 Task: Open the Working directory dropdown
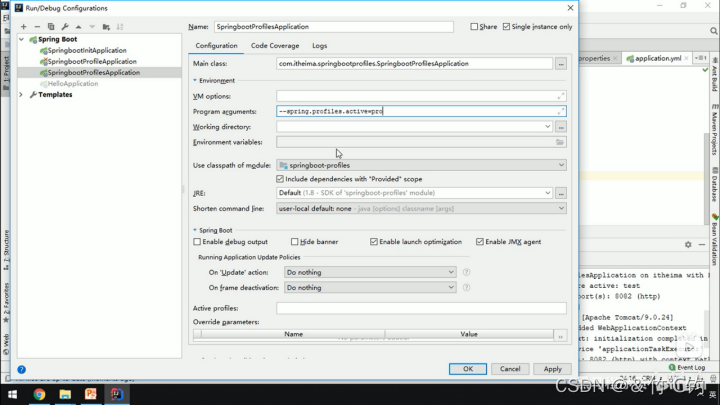point(547,127)
